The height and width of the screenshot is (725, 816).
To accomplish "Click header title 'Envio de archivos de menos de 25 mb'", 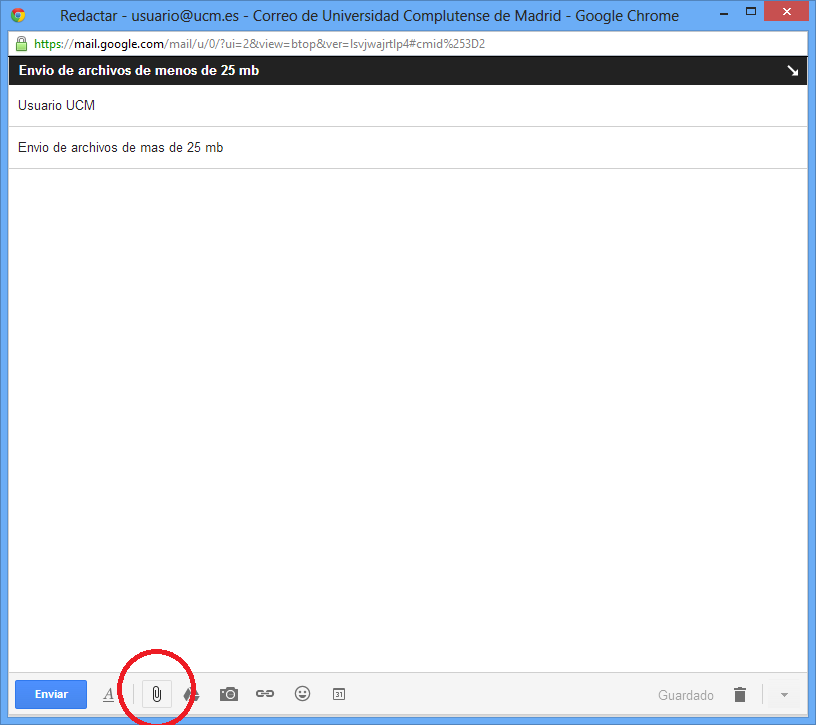I will click(139, 70).
